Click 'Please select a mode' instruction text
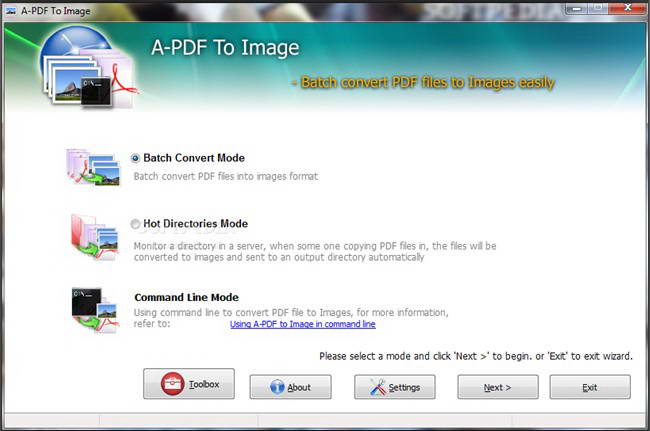The image size is (650, 431). 476,356
